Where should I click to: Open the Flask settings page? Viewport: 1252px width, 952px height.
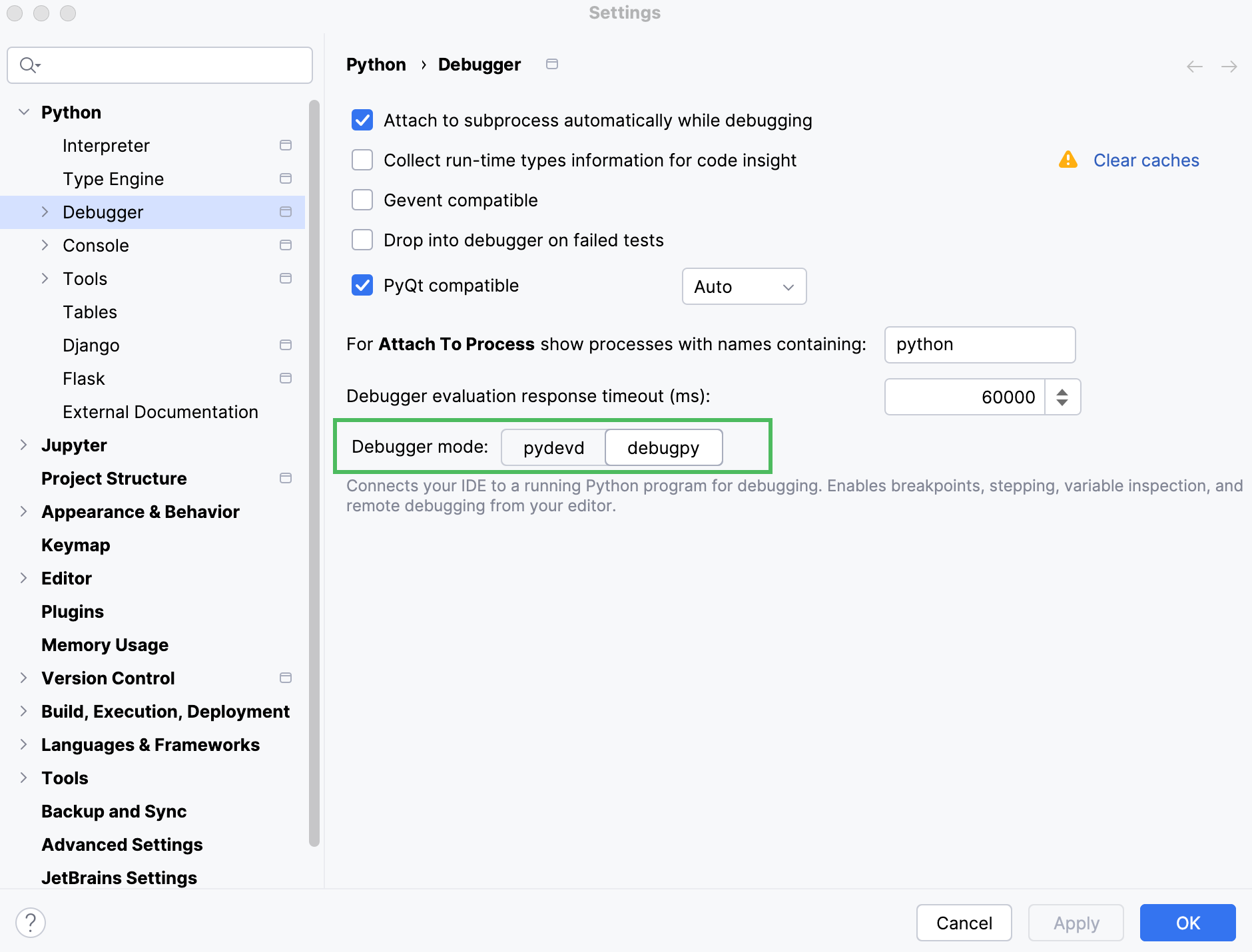[84, 378]
